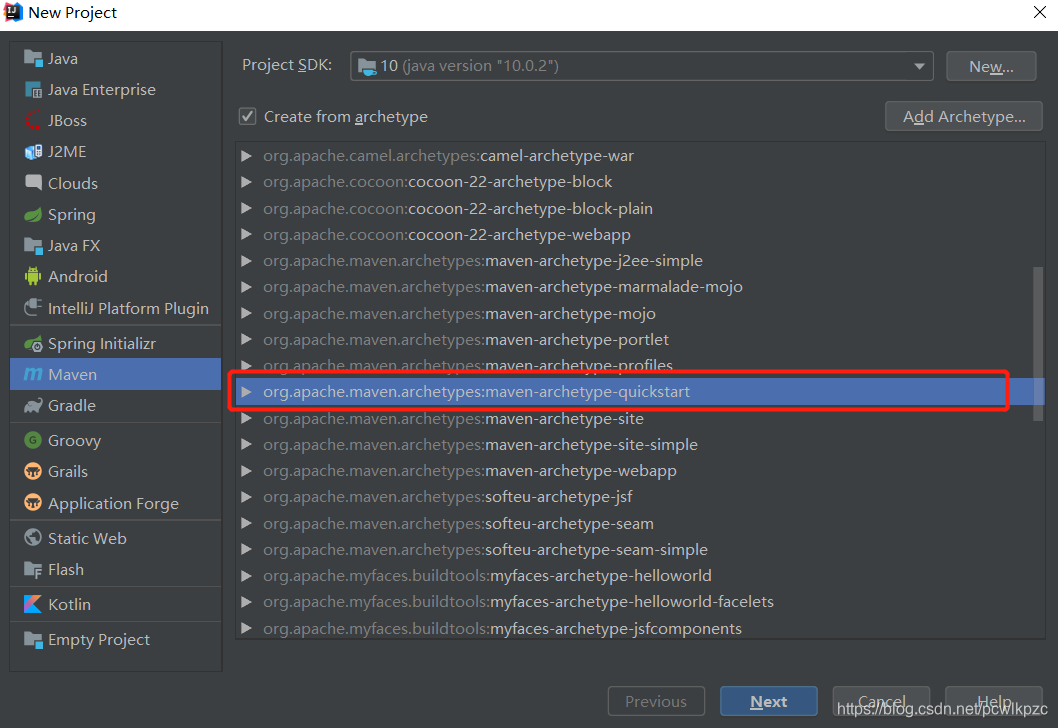Select Spring Initializr project type
The height and width of the screenshot is (728, 1058).
(x=115, y=343)
